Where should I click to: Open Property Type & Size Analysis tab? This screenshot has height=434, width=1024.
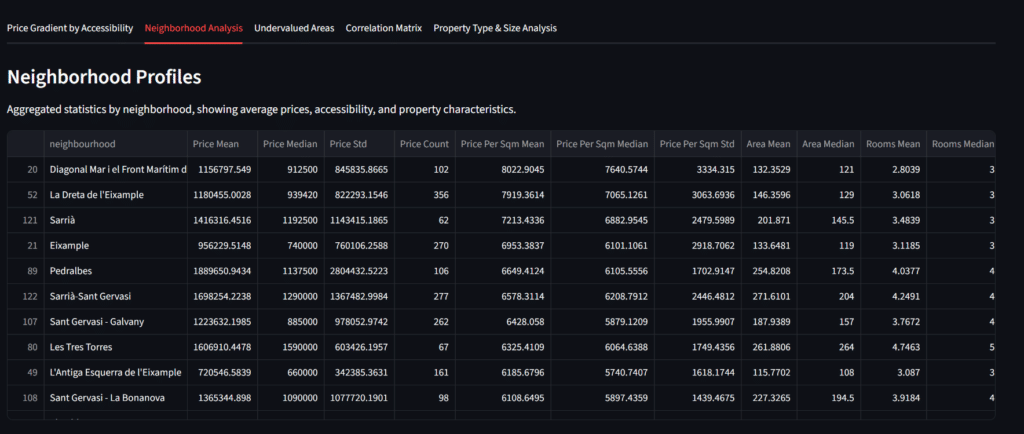click(x=495, y=28)
